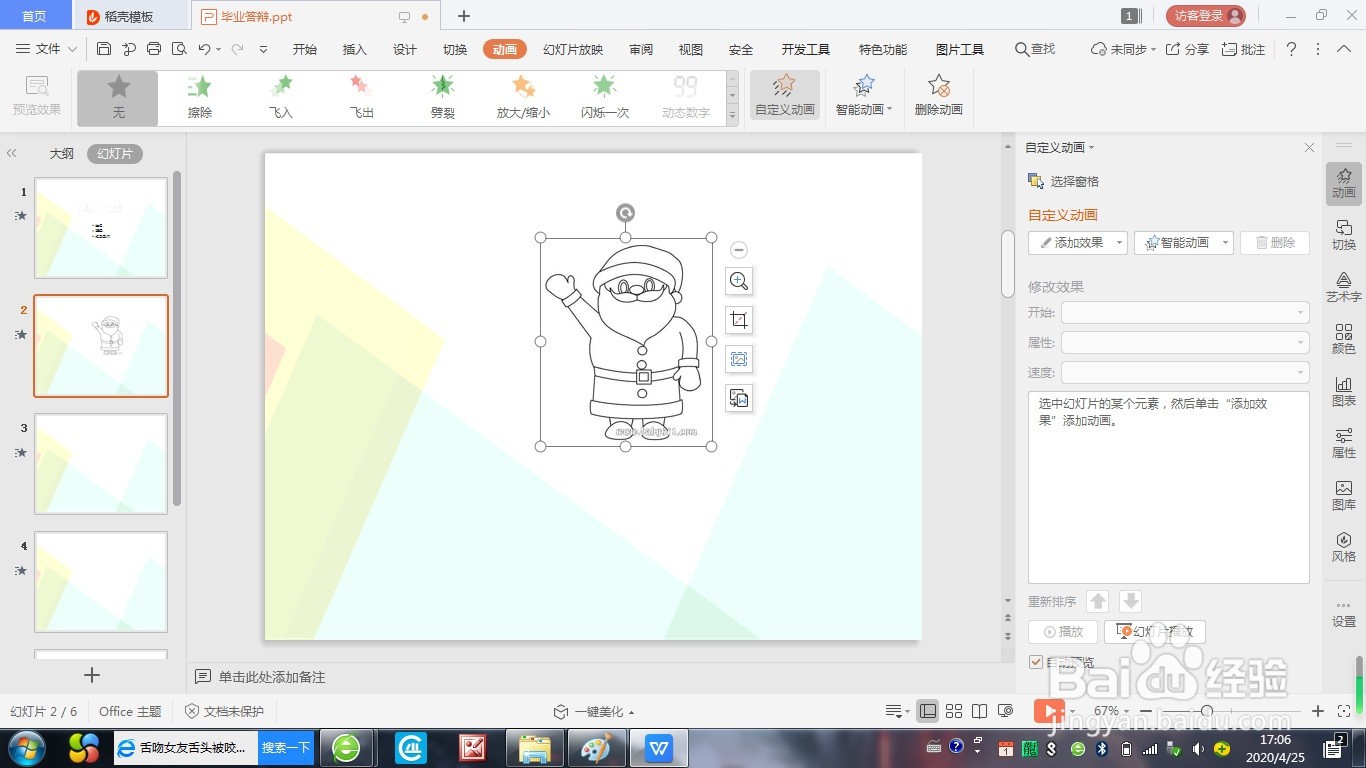This screenshot has width=1366, height=768.
Task: Select slide 3 thumbnail in the panel
Action: click(100, 463)
